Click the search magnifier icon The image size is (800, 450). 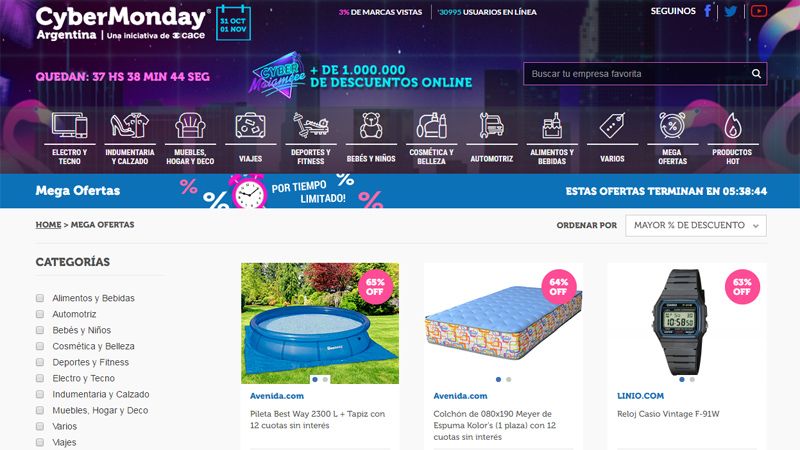point(756,73)
